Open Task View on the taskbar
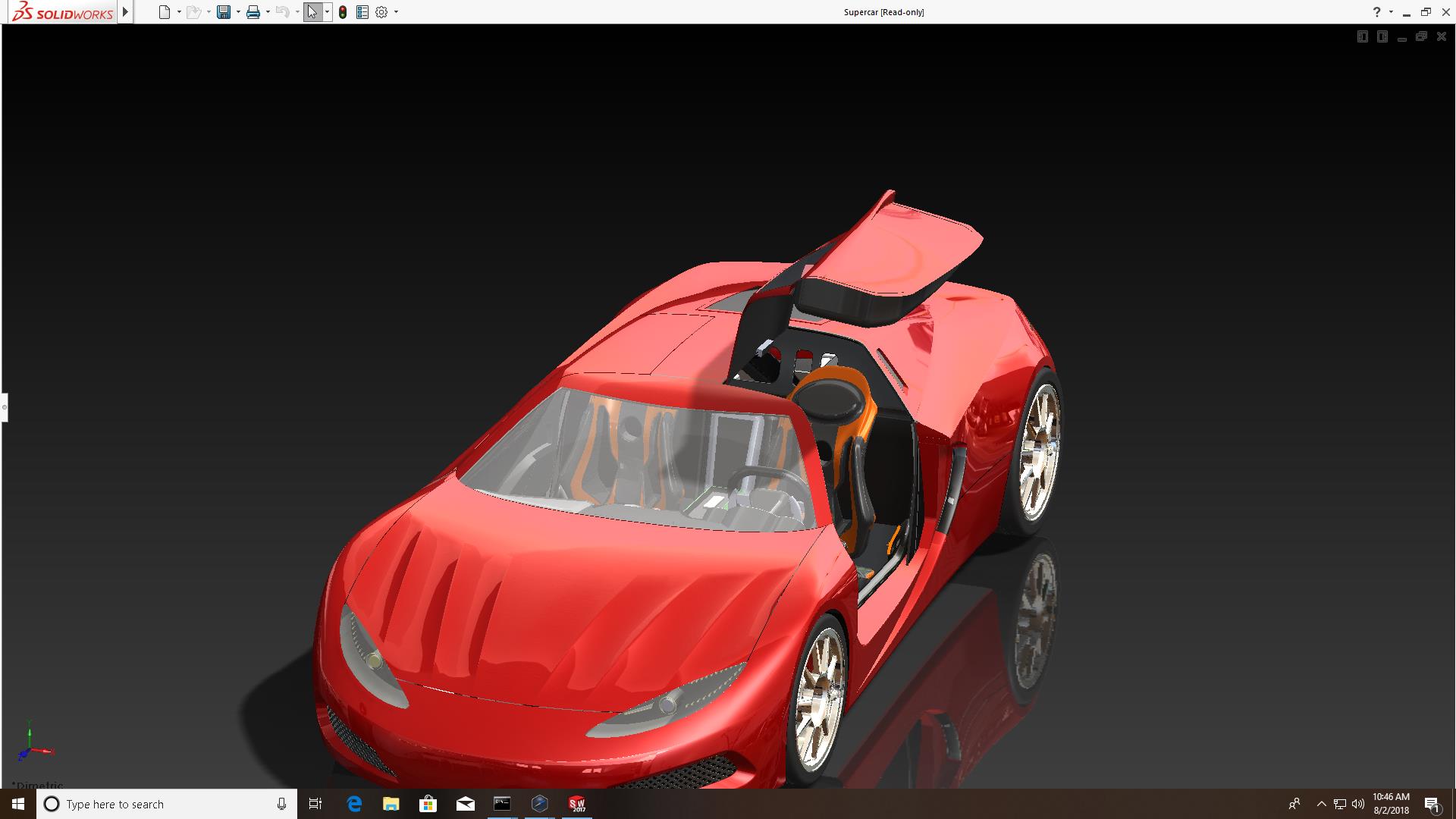The image size is (1456, 819). pos(315,804)
